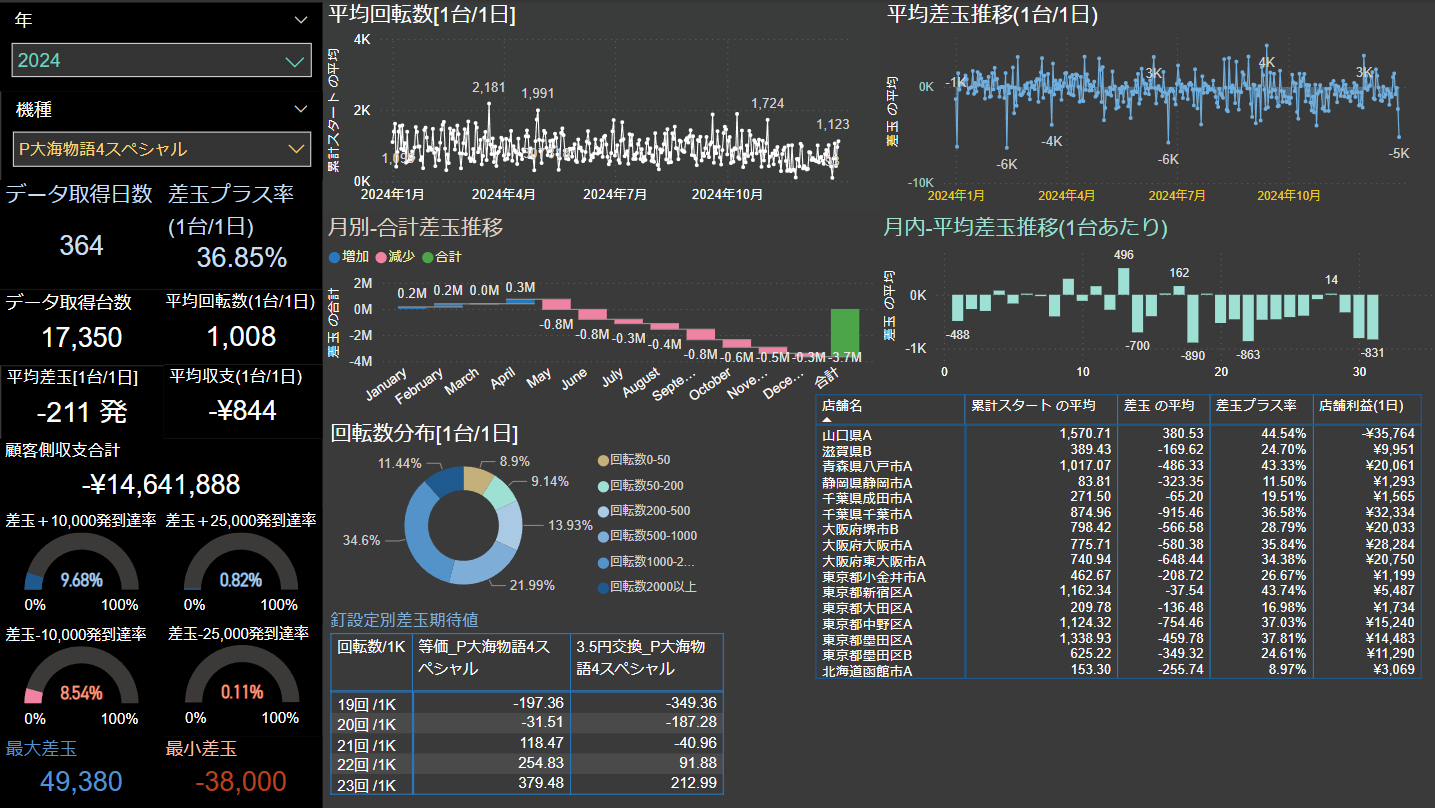
Task: Select the 回転数200-500 legend marker
Action: (603, 510)
